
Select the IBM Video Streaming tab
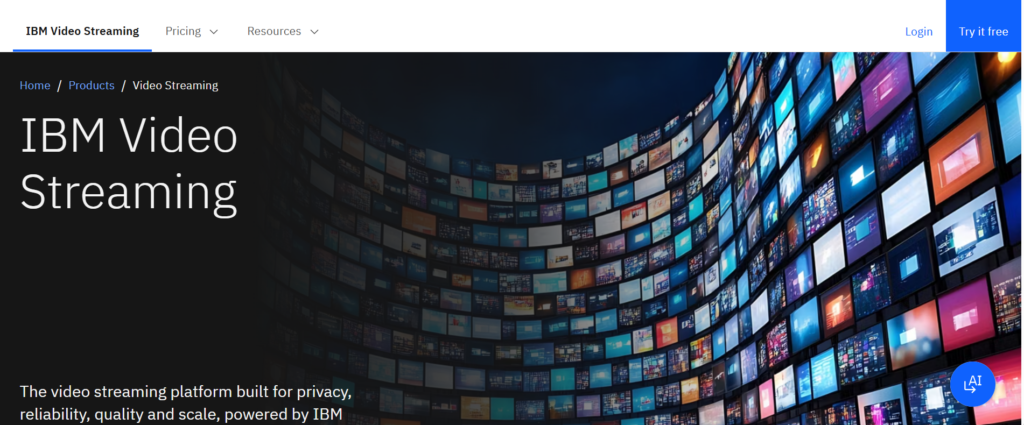82,31
